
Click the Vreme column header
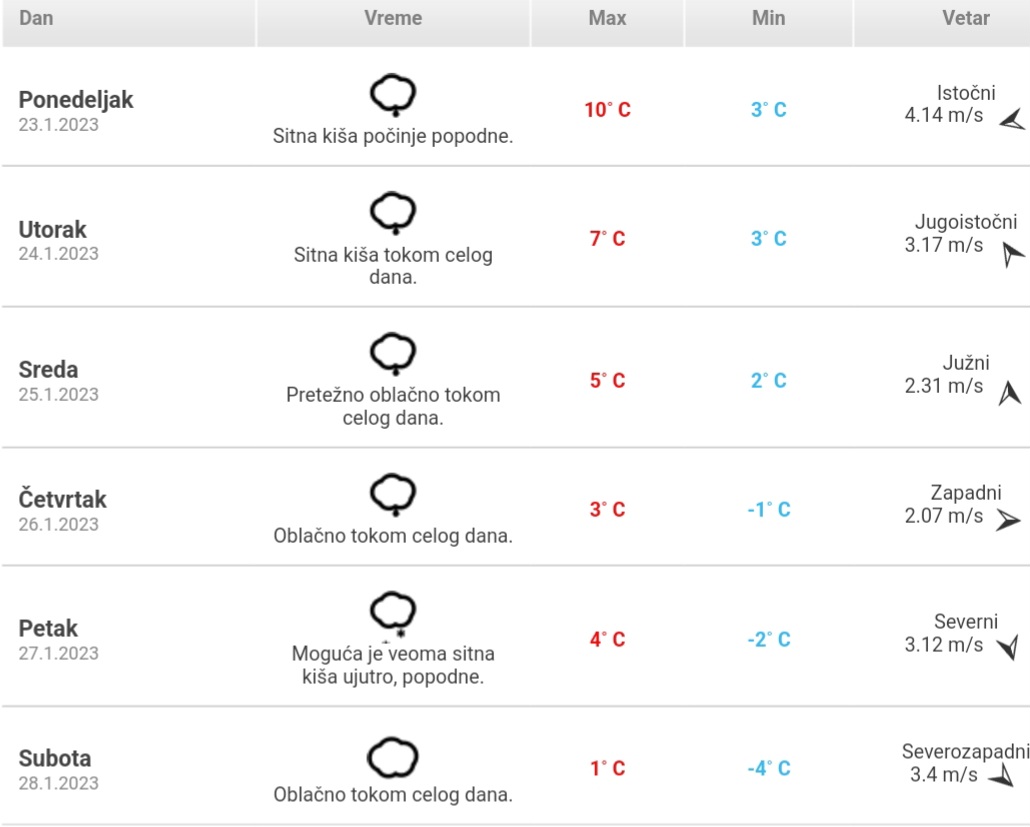[393, 18]
